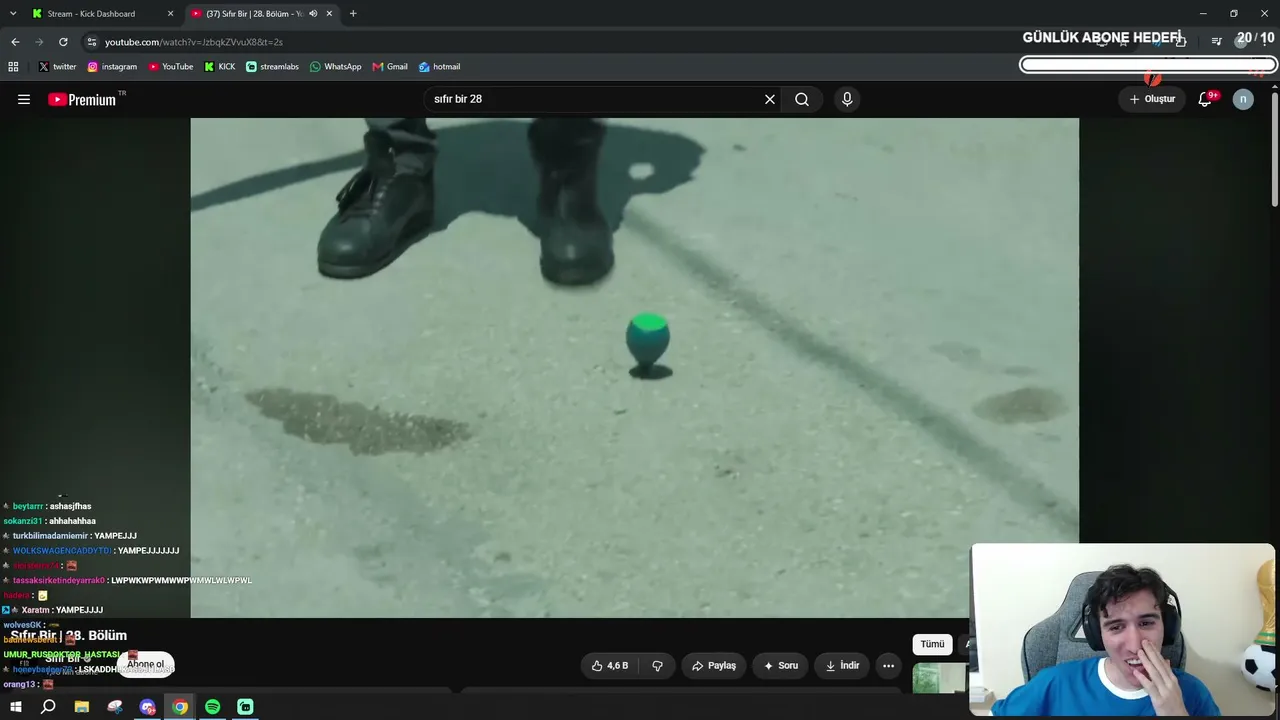The image size is (1280, 720).
Task: Subscribe with the Abone ol button
Action: point(146,664)
